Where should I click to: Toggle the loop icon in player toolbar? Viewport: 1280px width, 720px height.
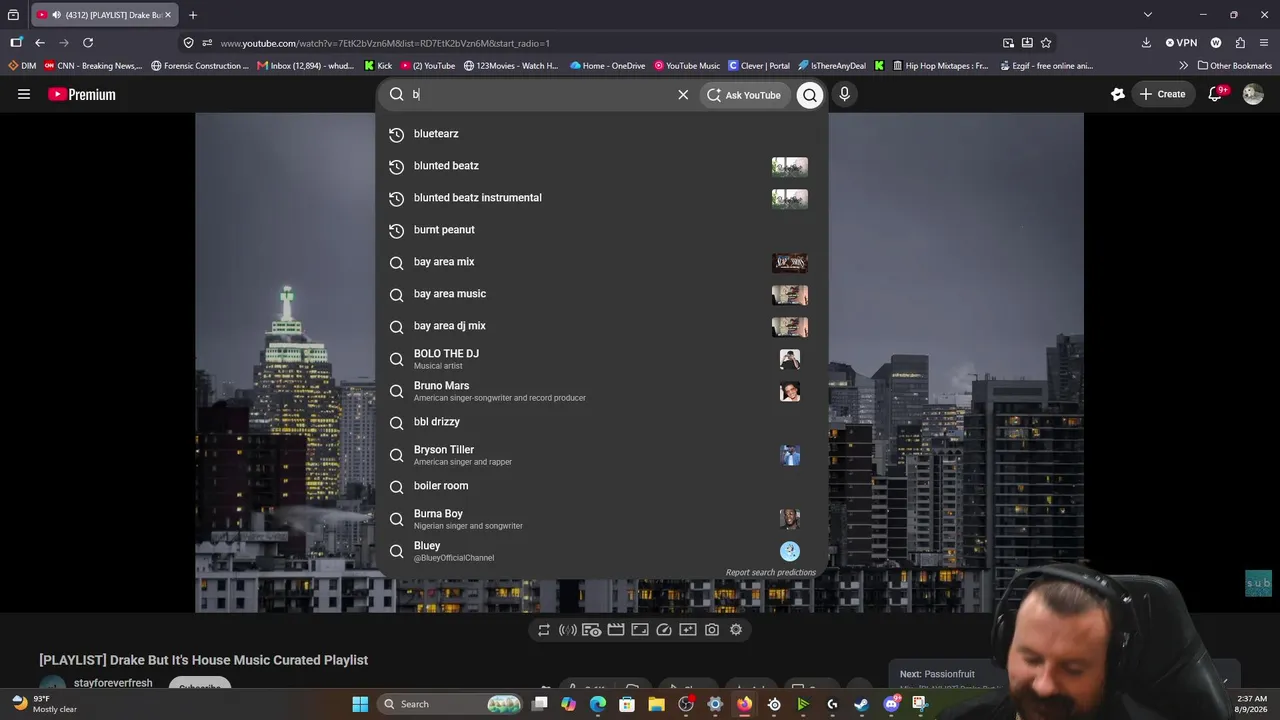tap(544, 630)
